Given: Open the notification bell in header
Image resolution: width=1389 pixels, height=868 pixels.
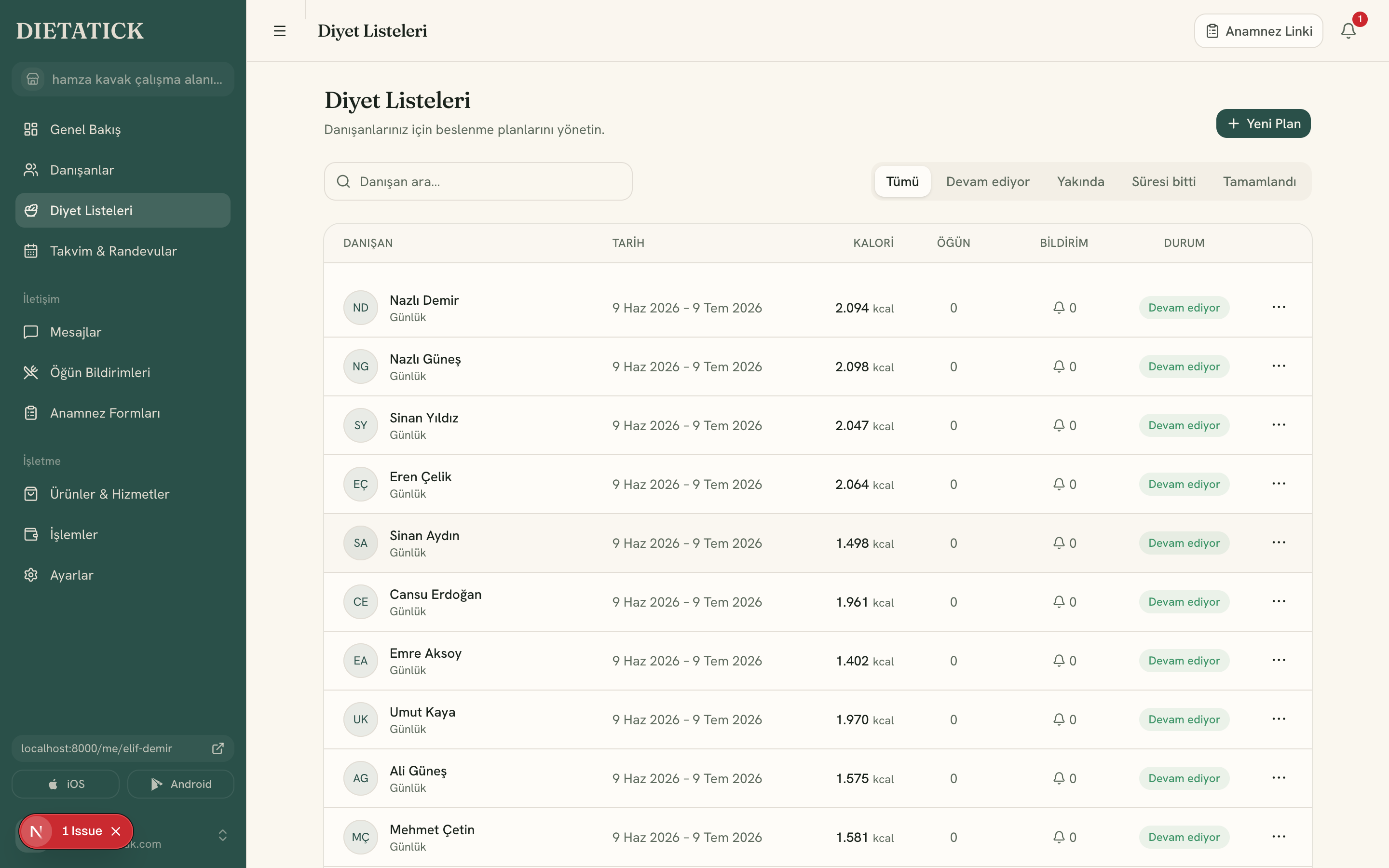Looking at the screenshot, I should click(1348, 31).
